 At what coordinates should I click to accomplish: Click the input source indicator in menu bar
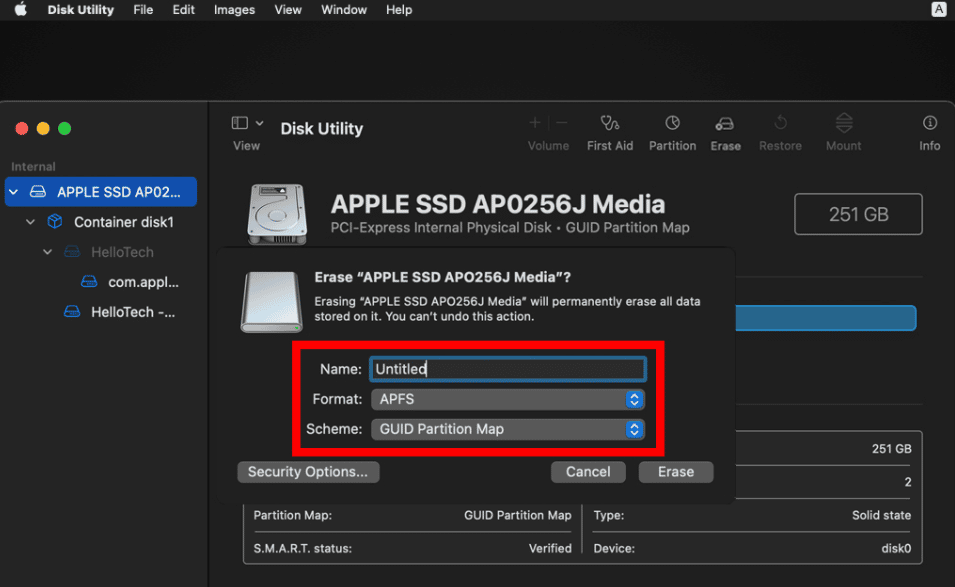[939, 9]
